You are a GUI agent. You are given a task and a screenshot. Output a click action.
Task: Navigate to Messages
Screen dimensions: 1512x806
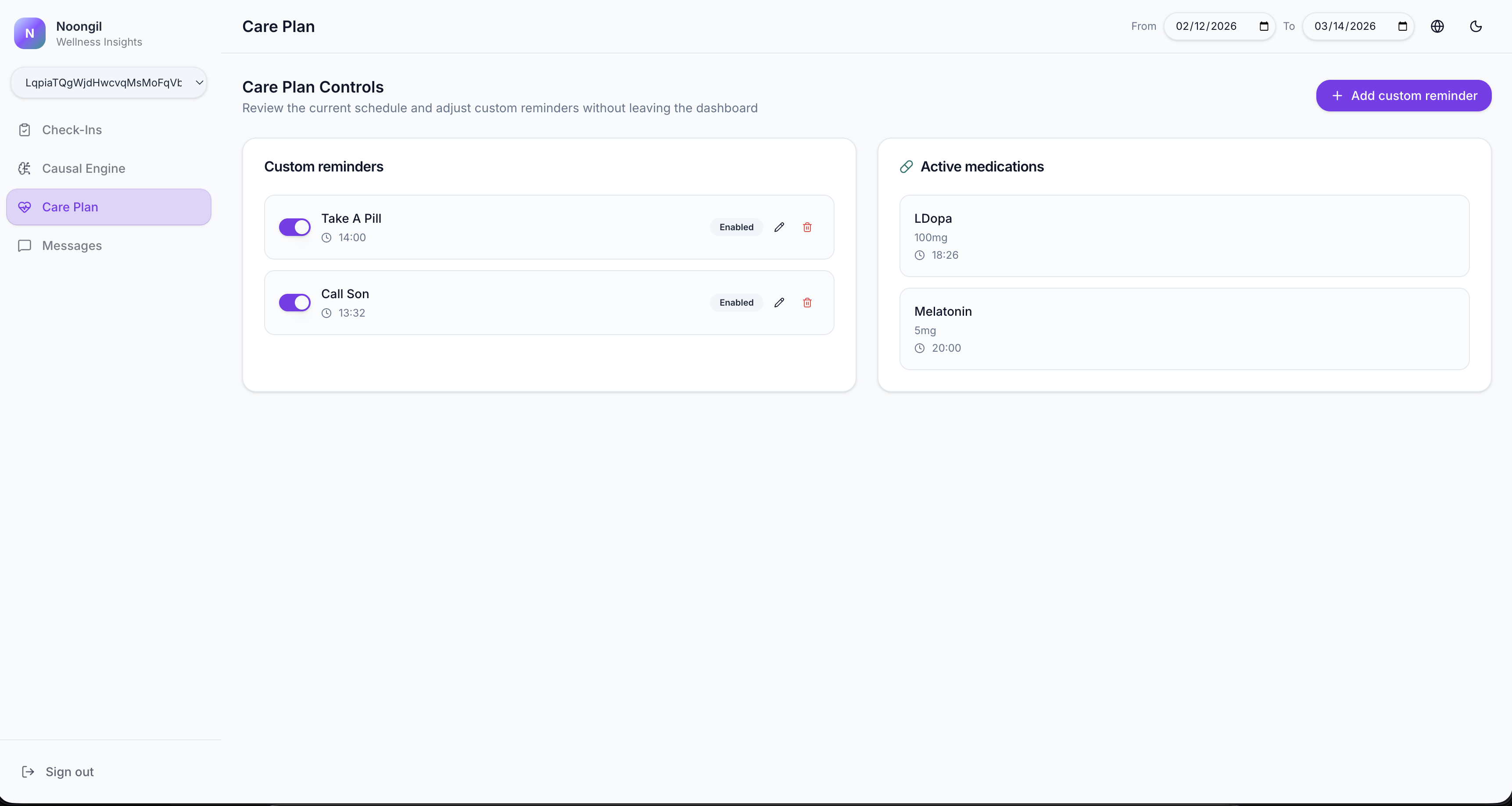[72, 246]
